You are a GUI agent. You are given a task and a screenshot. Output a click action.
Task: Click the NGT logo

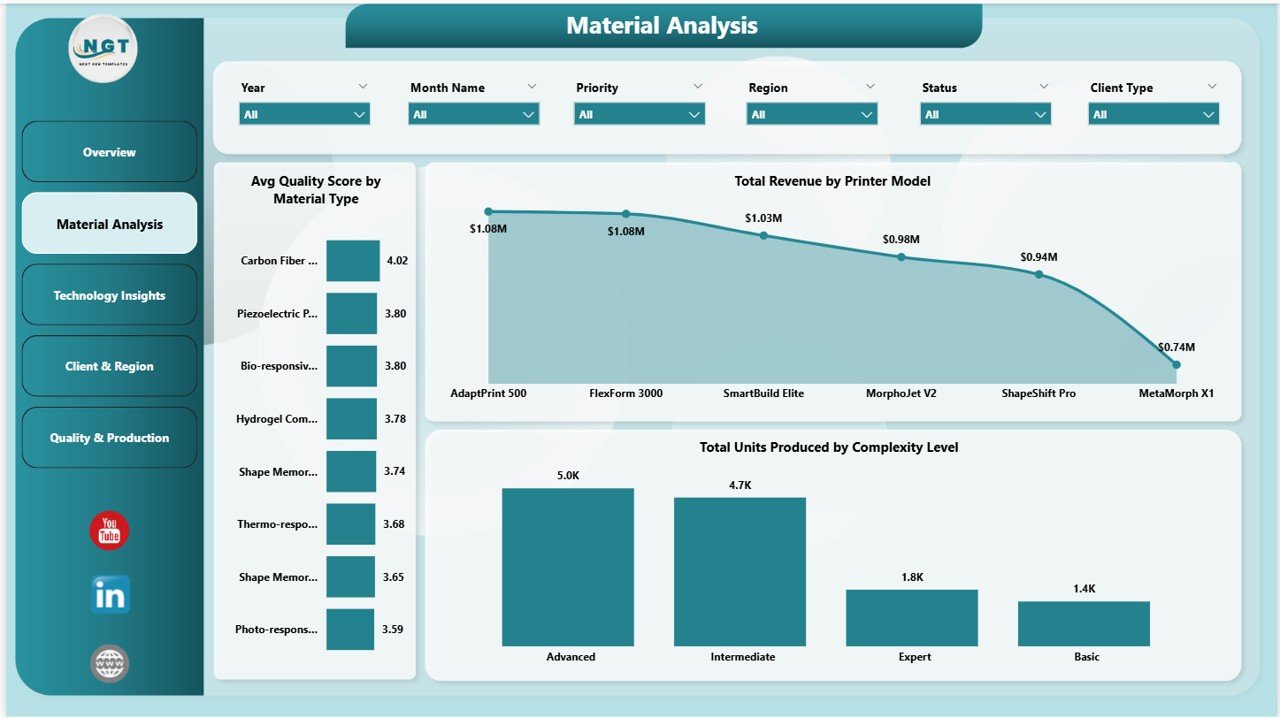[x=101, y=47]
